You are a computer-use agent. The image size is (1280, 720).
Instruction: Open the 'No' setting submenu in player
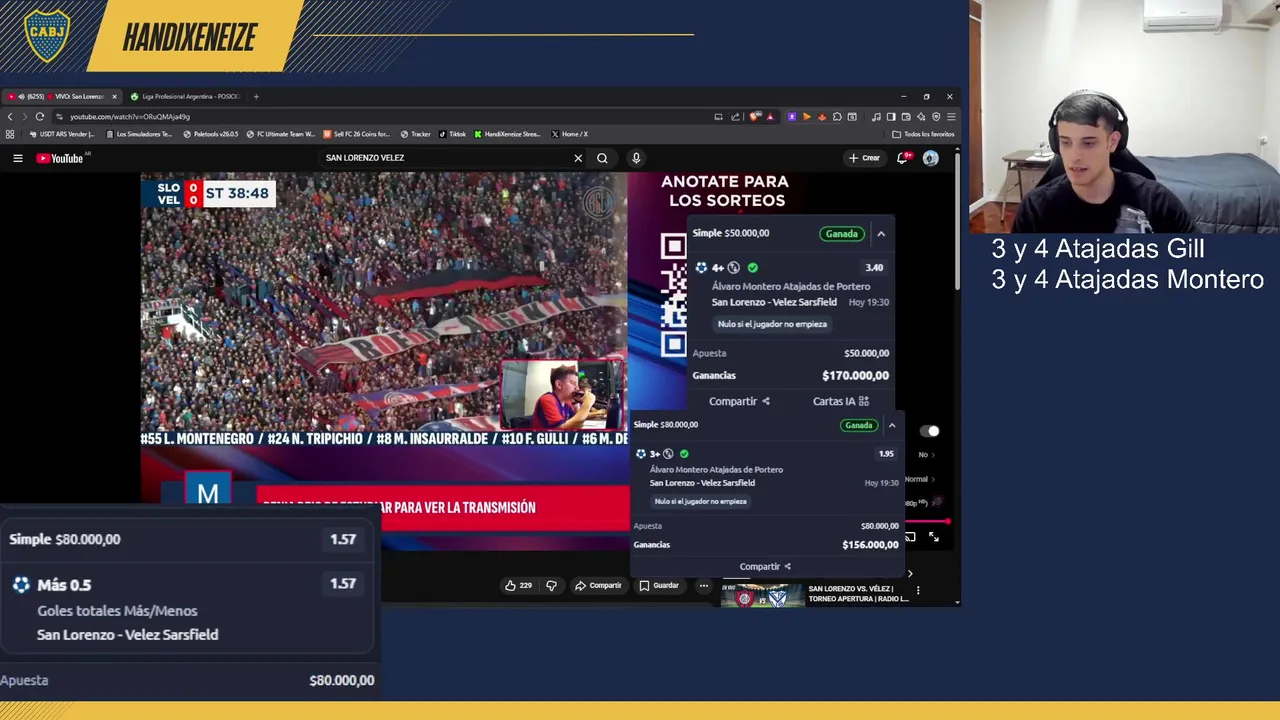tap(926, 455)
